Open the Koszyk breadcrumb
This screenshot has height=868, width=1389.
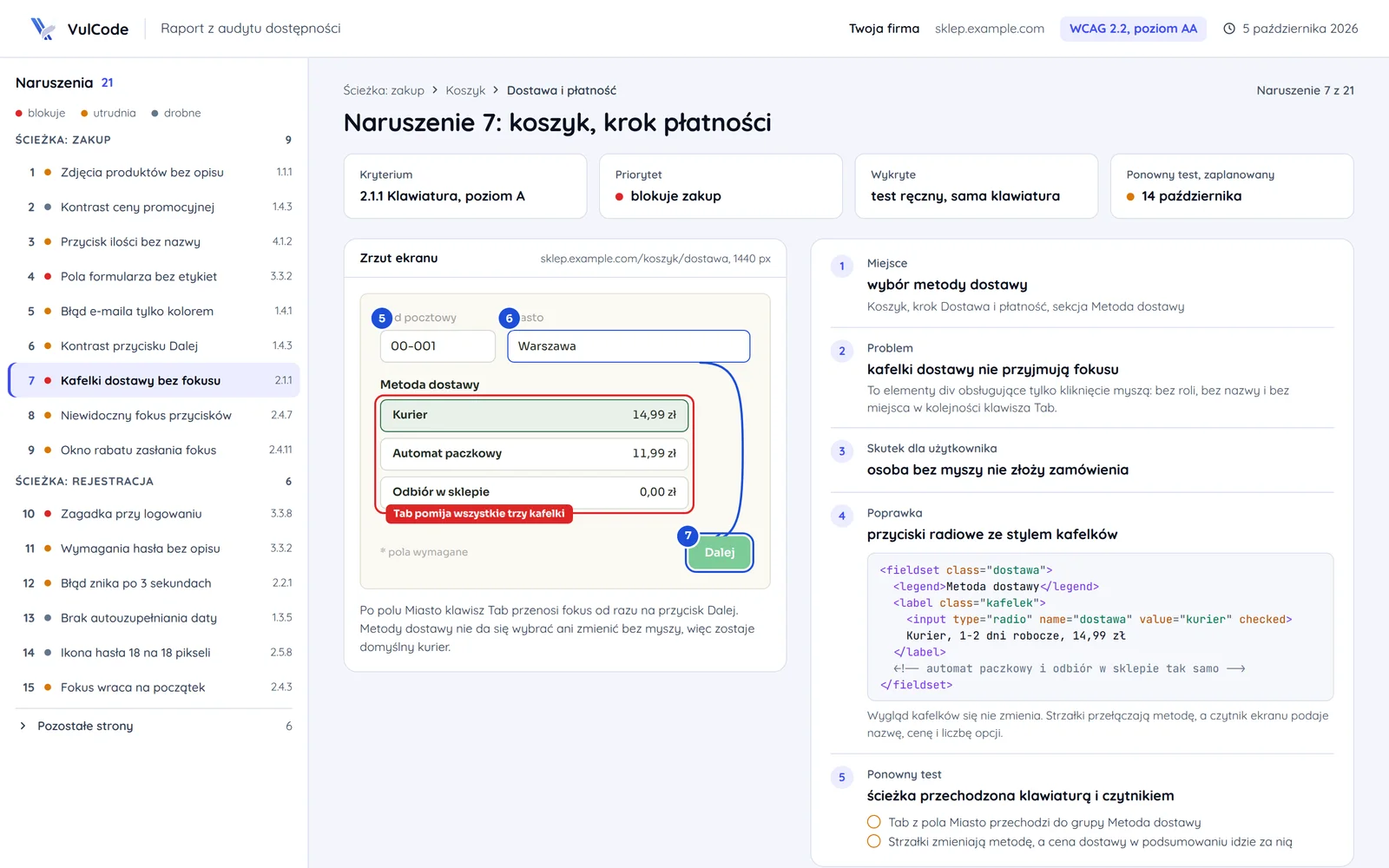465,90
